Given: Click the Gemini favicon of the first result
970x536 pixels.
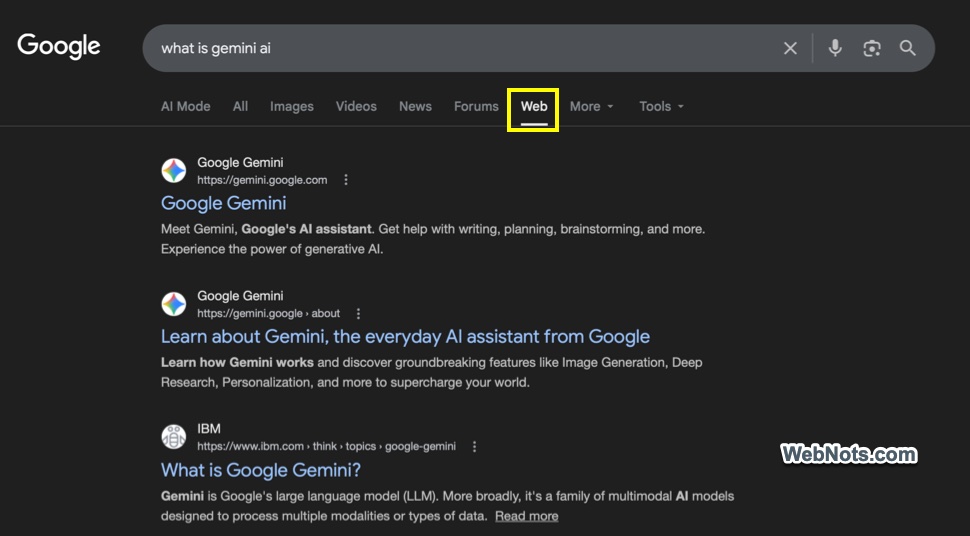Looking at the screenshot, I should point(174,170).
